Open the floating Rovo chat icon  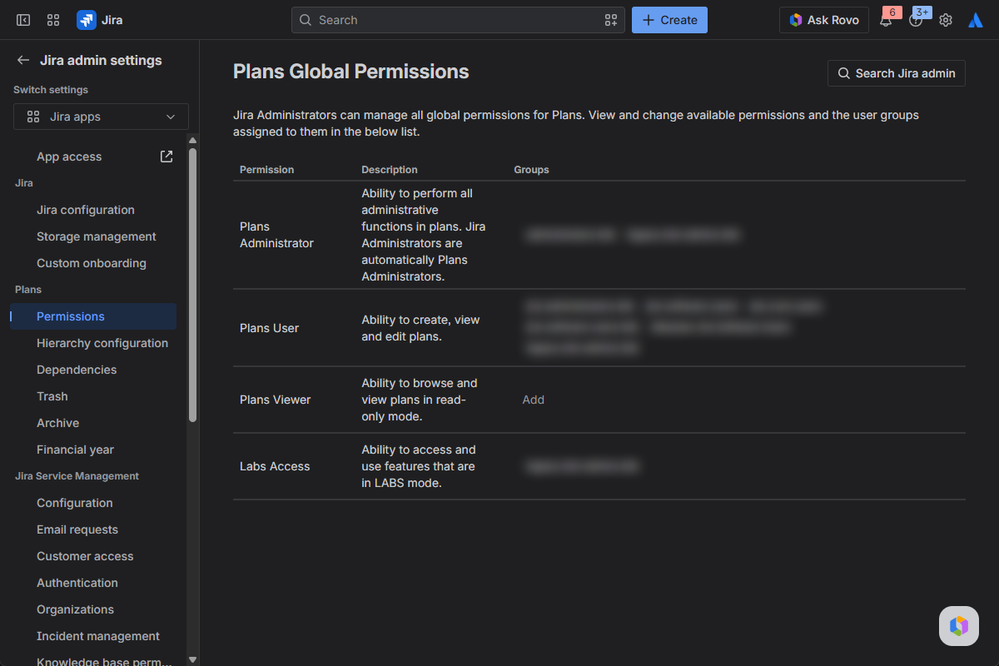click(958, 626)
